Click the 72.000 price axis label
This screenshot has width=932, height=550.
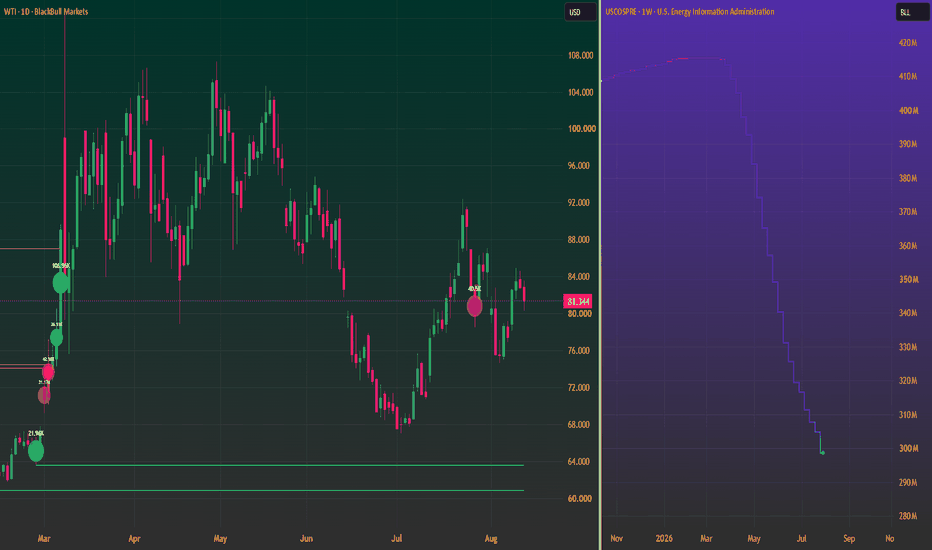click(579, 387)
